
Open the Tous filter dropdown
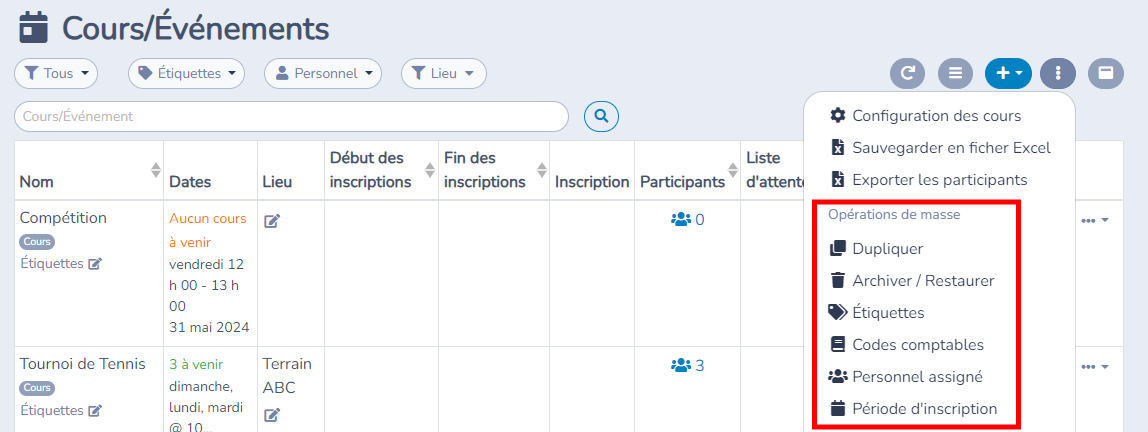(x=56, y=73)
